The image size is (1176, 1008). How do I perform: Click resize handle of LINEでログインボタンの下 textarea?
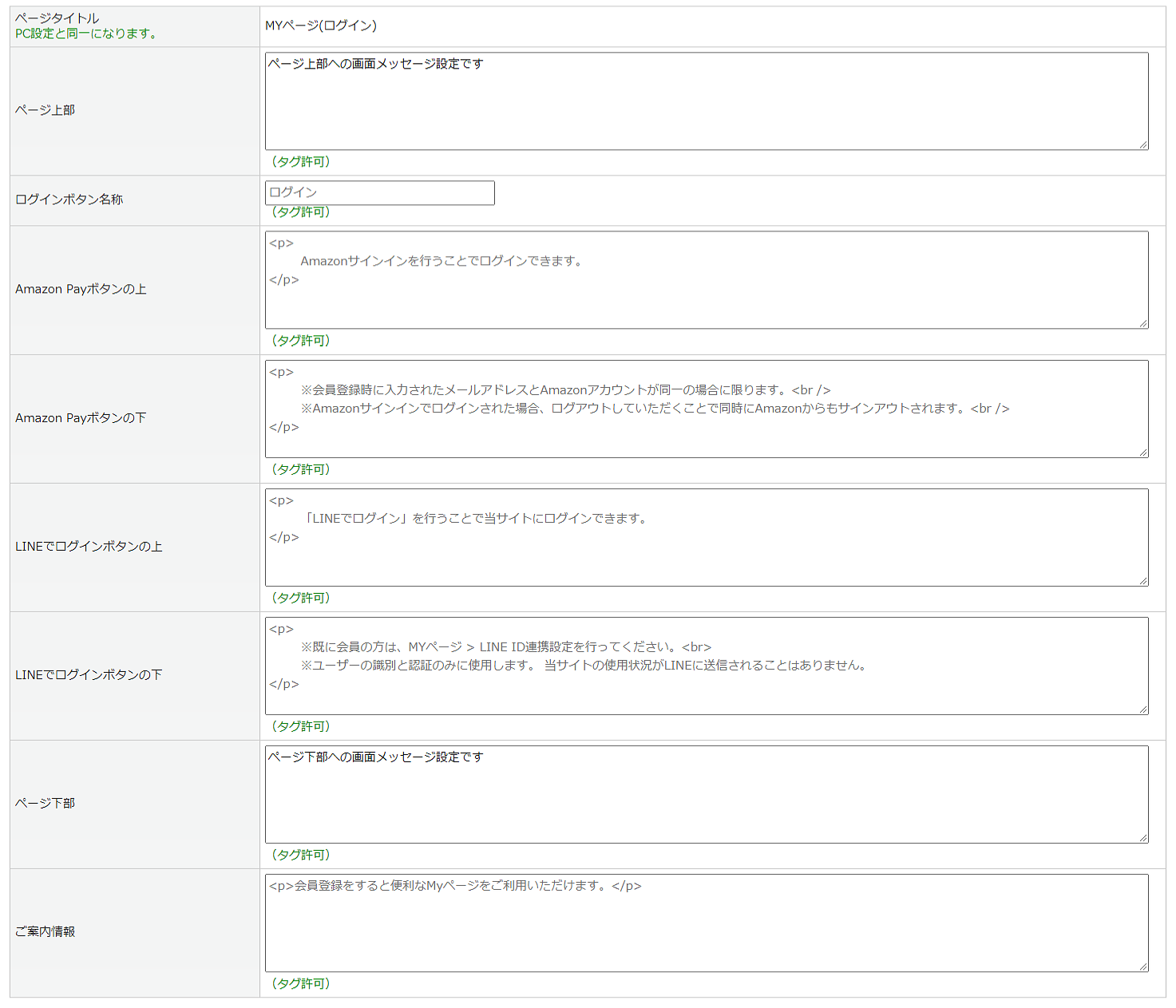pos(1143,709)
